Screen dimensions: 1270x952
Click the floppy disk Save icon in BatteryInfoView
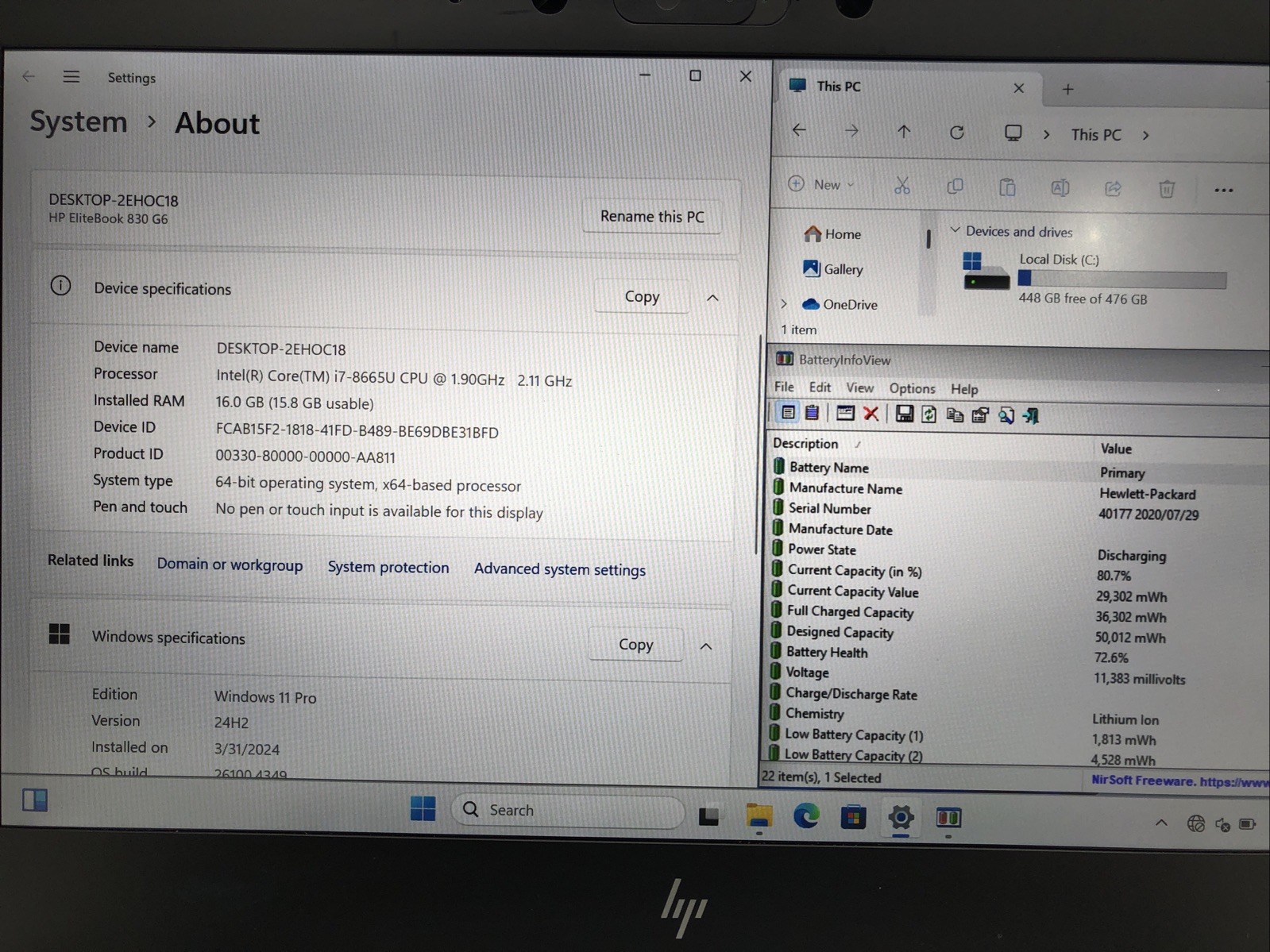click(x=904, y=414)
